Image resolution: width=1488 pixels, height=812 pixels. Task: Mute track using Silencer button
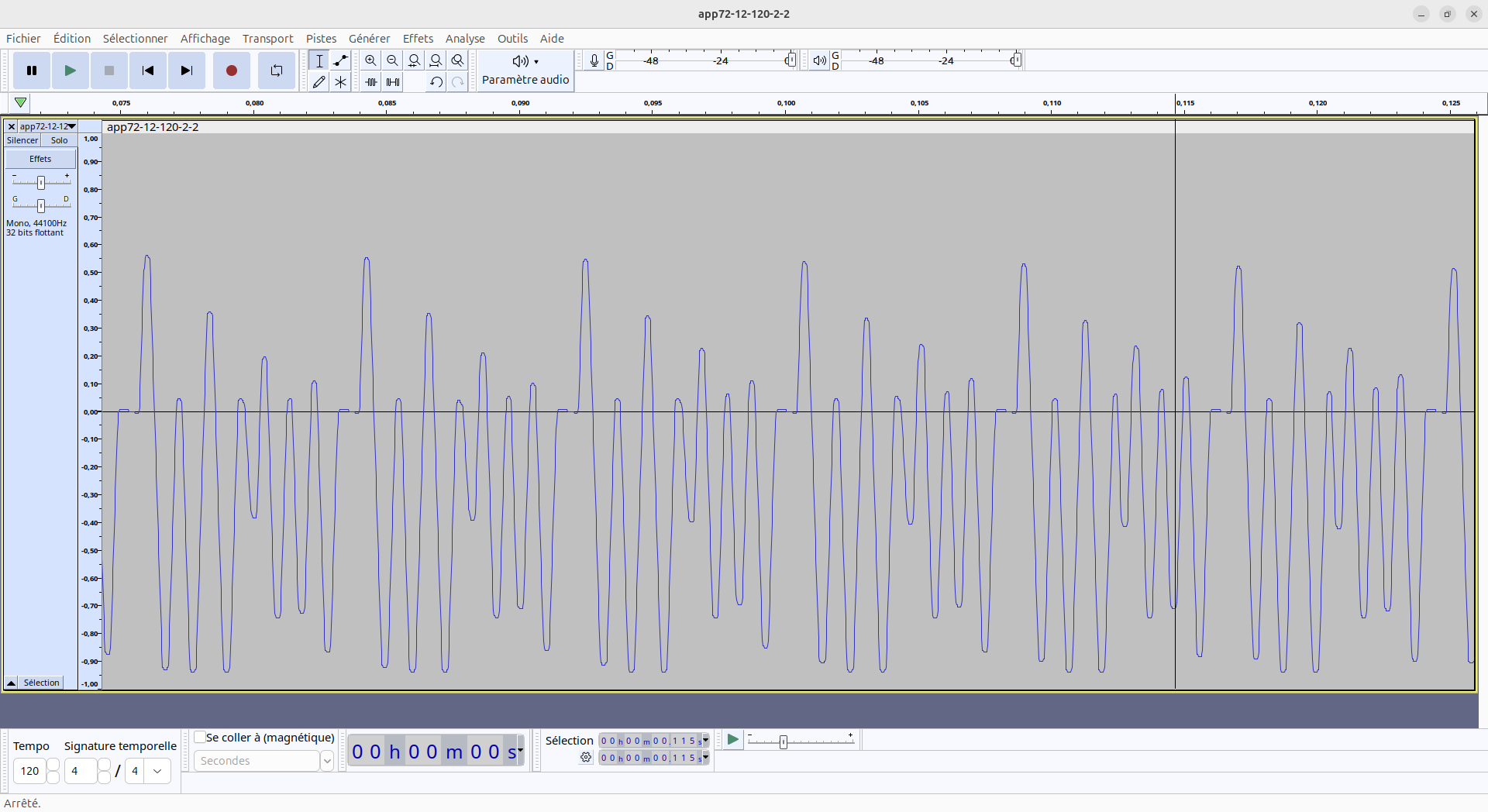22,140
